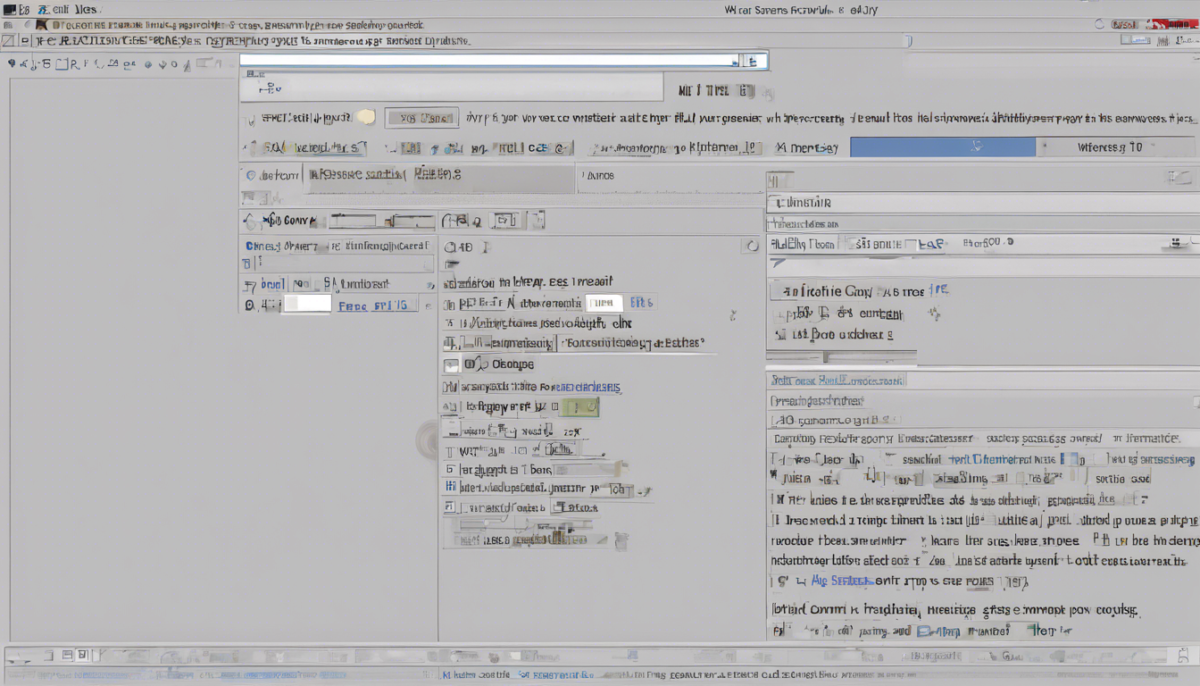The image size is (1200, 686).
Task: Select the blue highlighted tab in the tab row
Action: click(x=942, y=147)
